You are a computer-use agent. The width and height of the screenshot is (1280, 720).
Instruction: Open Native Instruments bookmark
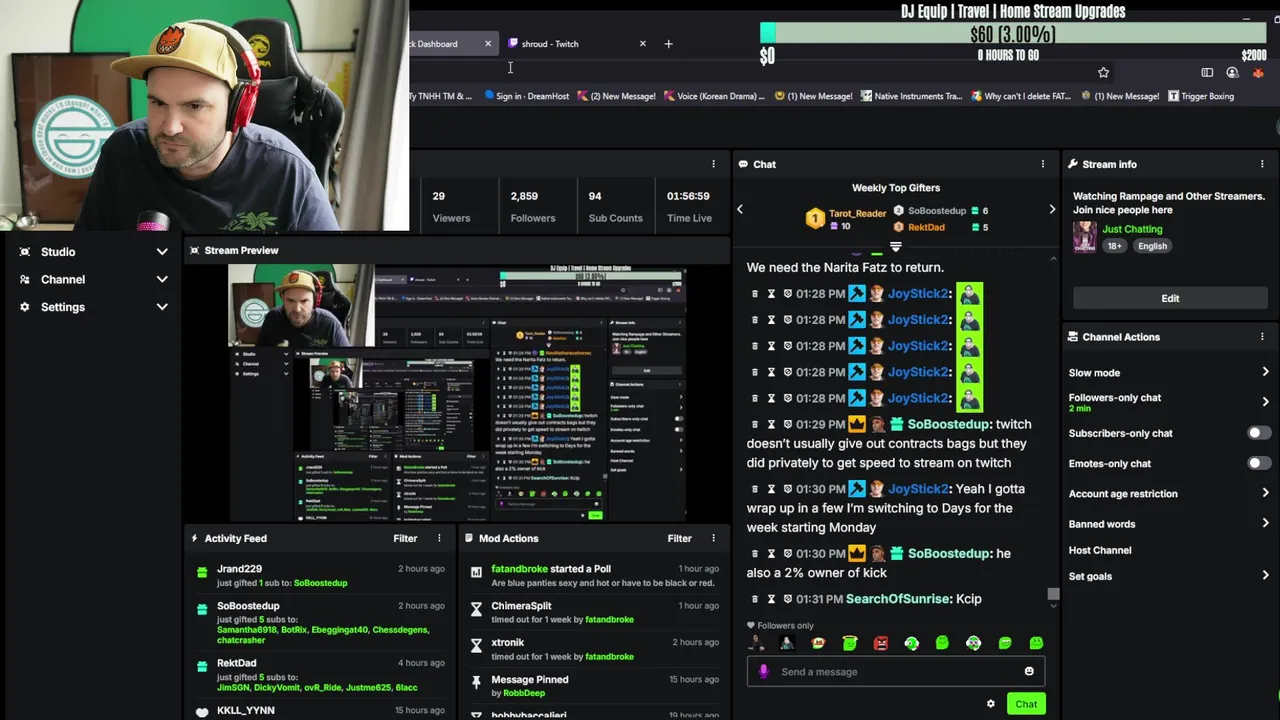(911, 96)
